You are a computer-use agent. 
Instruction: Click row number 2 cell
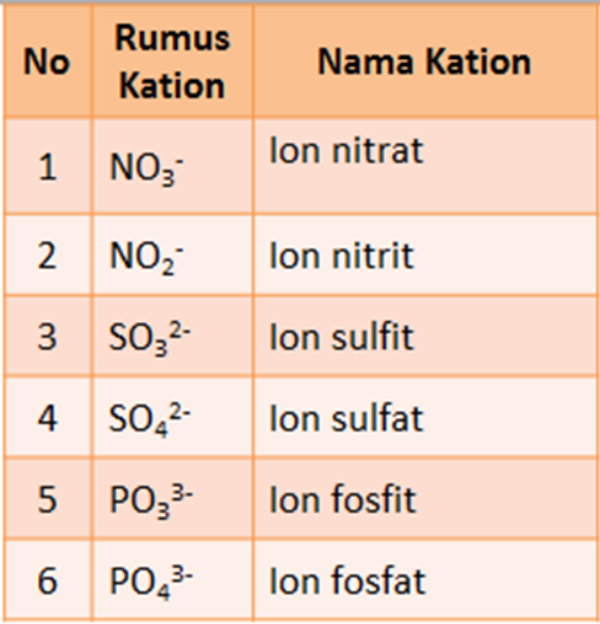click(47, 255)
